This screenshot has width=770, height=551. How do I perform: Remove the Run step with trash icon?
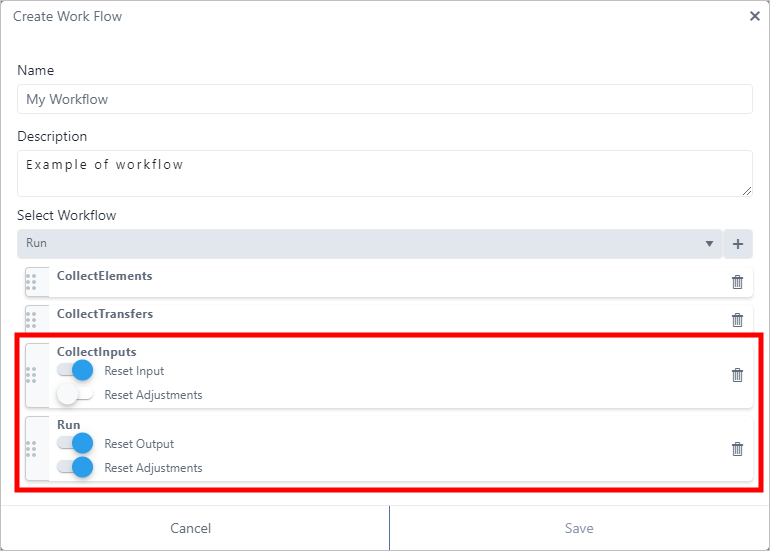(x=737, y=449)
